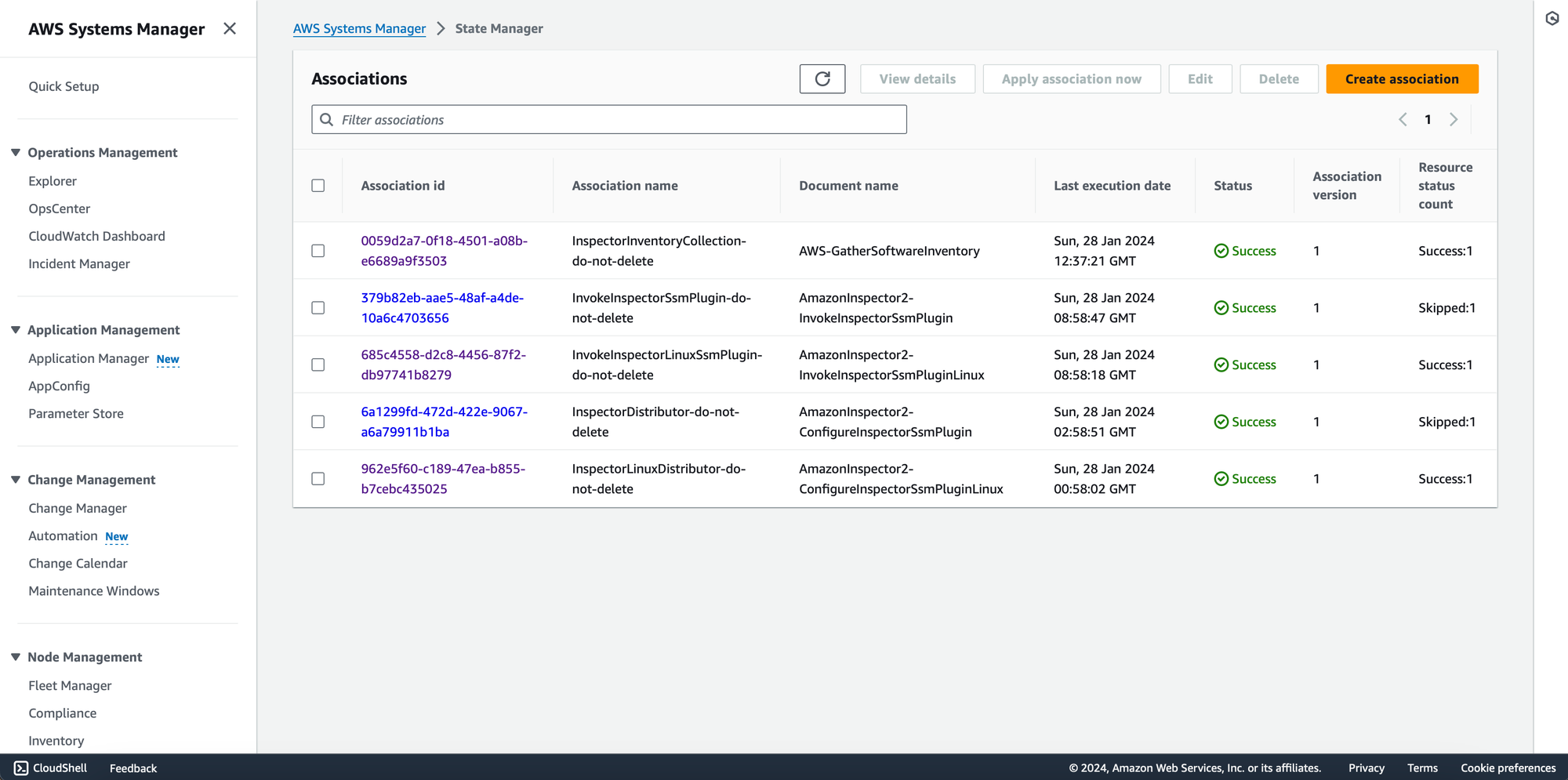Image resolution: width=1568 pixels, height=780 pixels.
Task: Toggle the select-all associations checkbox
Action: coord(318,186)
